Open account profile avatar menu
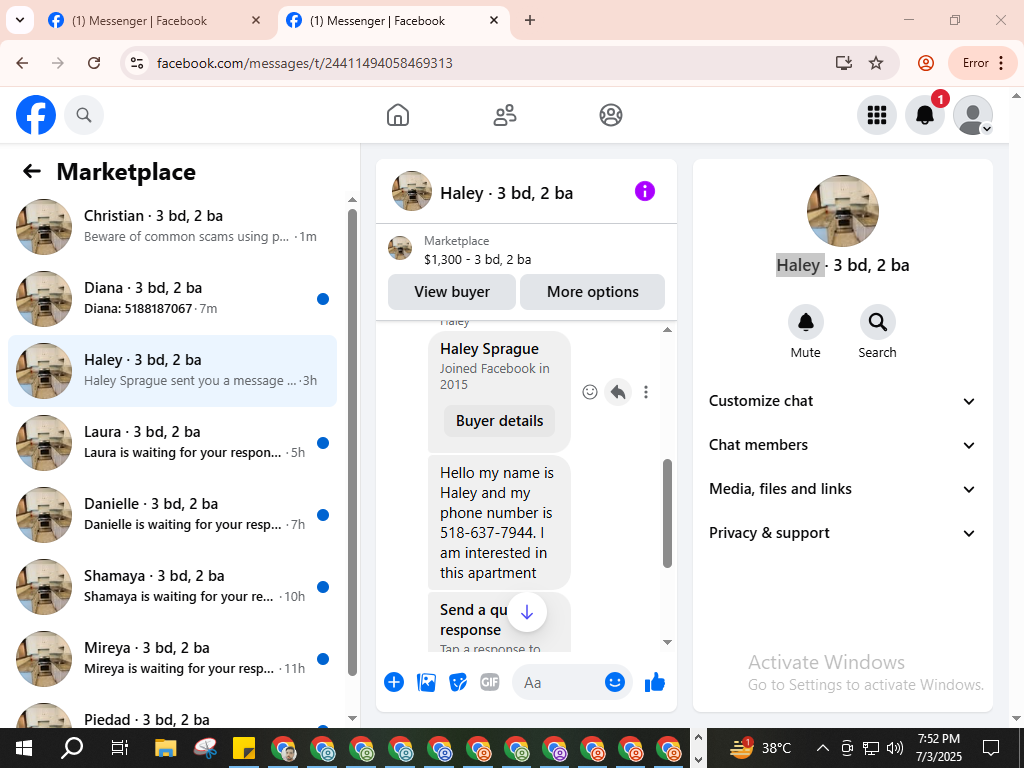This screenshot has width=1024, height=768. (x=973, y=115)
